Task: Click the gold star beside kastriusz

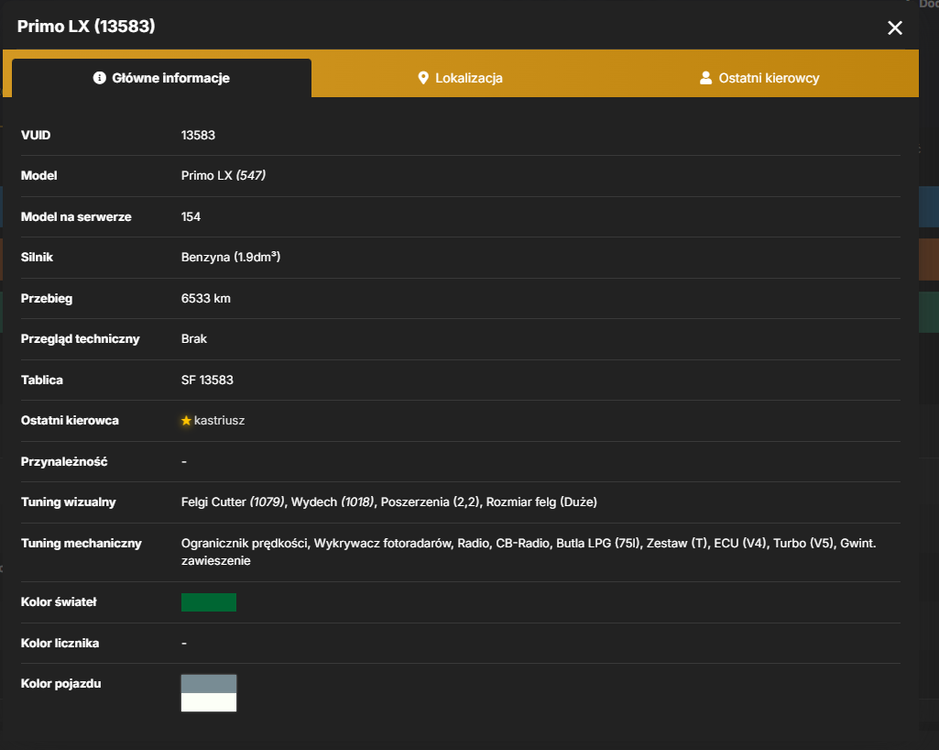Action: 186,421
